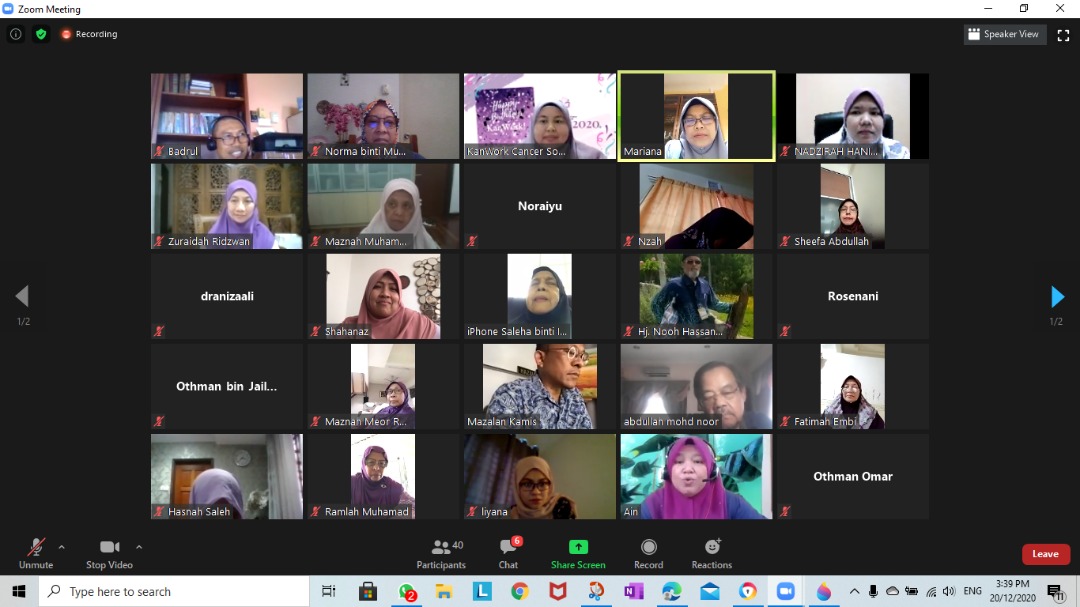Click ENG language indicator
This screenshot has width=1080, height=607.
pos(973,591)
